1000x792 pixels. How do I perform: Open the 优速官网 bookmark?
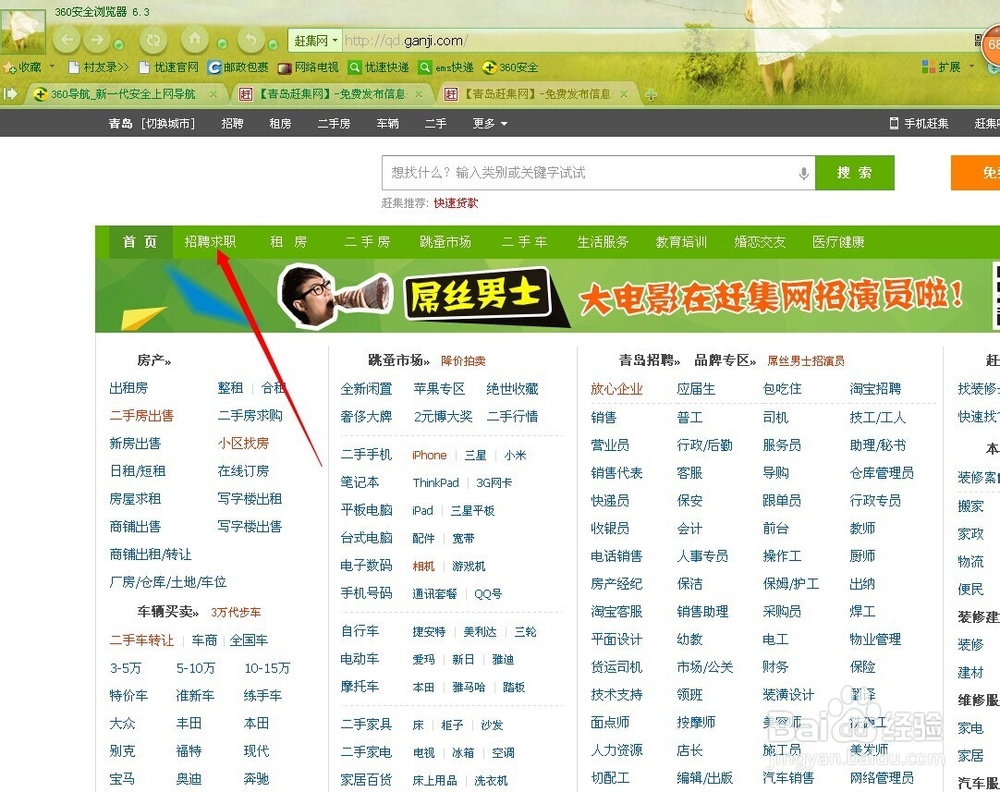pos(168,67)
